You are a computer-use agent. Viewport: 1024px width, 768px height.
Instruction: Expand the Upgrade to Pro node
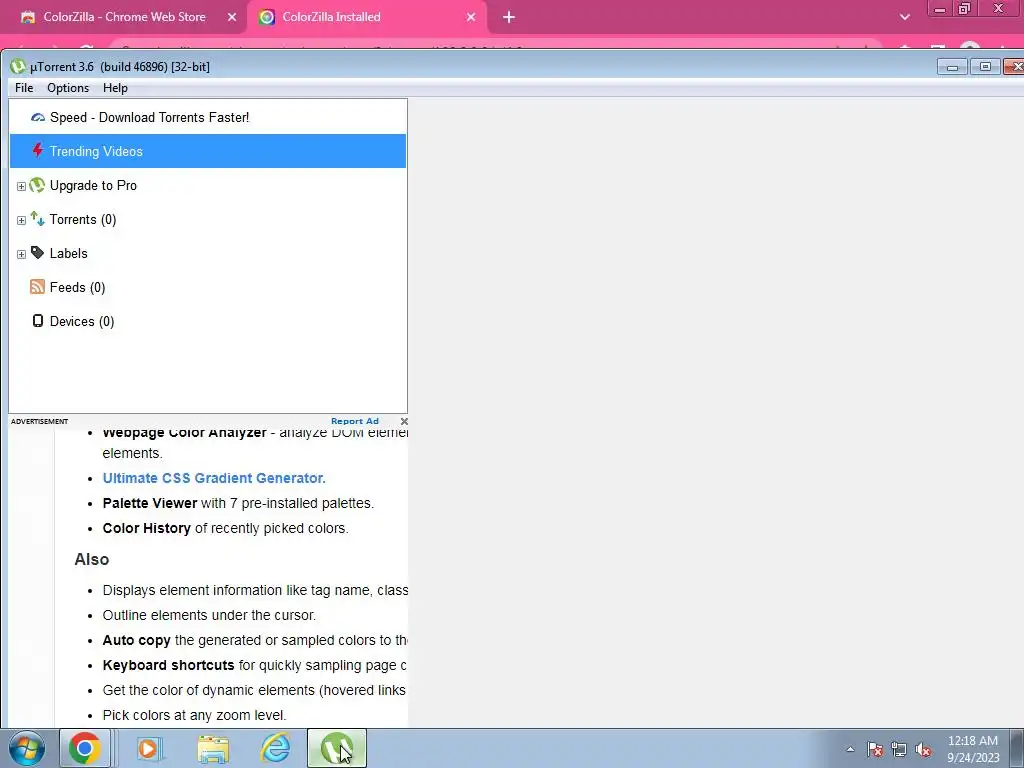tap(21, 186)
